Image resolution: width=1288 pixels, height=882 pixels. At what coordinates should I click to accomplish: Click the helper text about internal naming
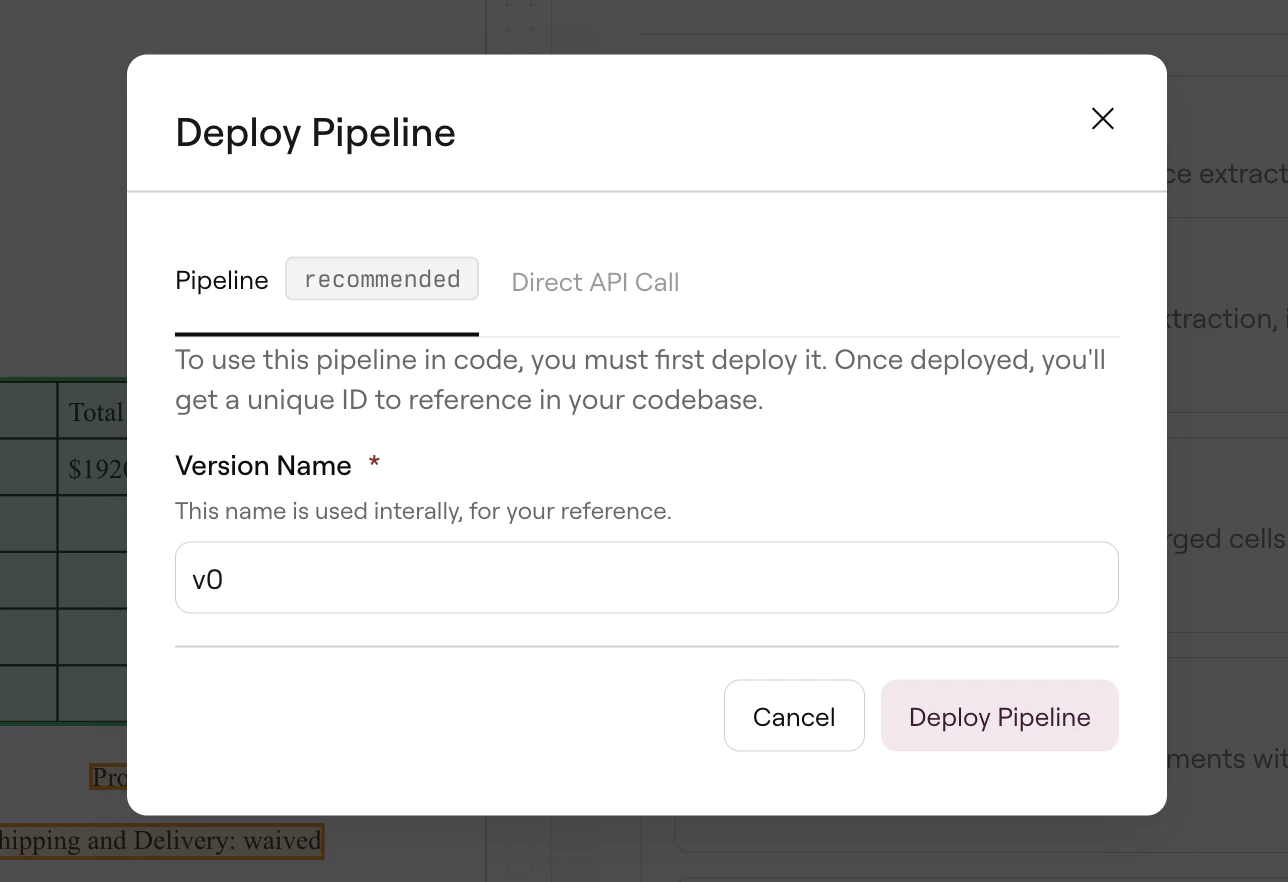click(x=423, y=511)
